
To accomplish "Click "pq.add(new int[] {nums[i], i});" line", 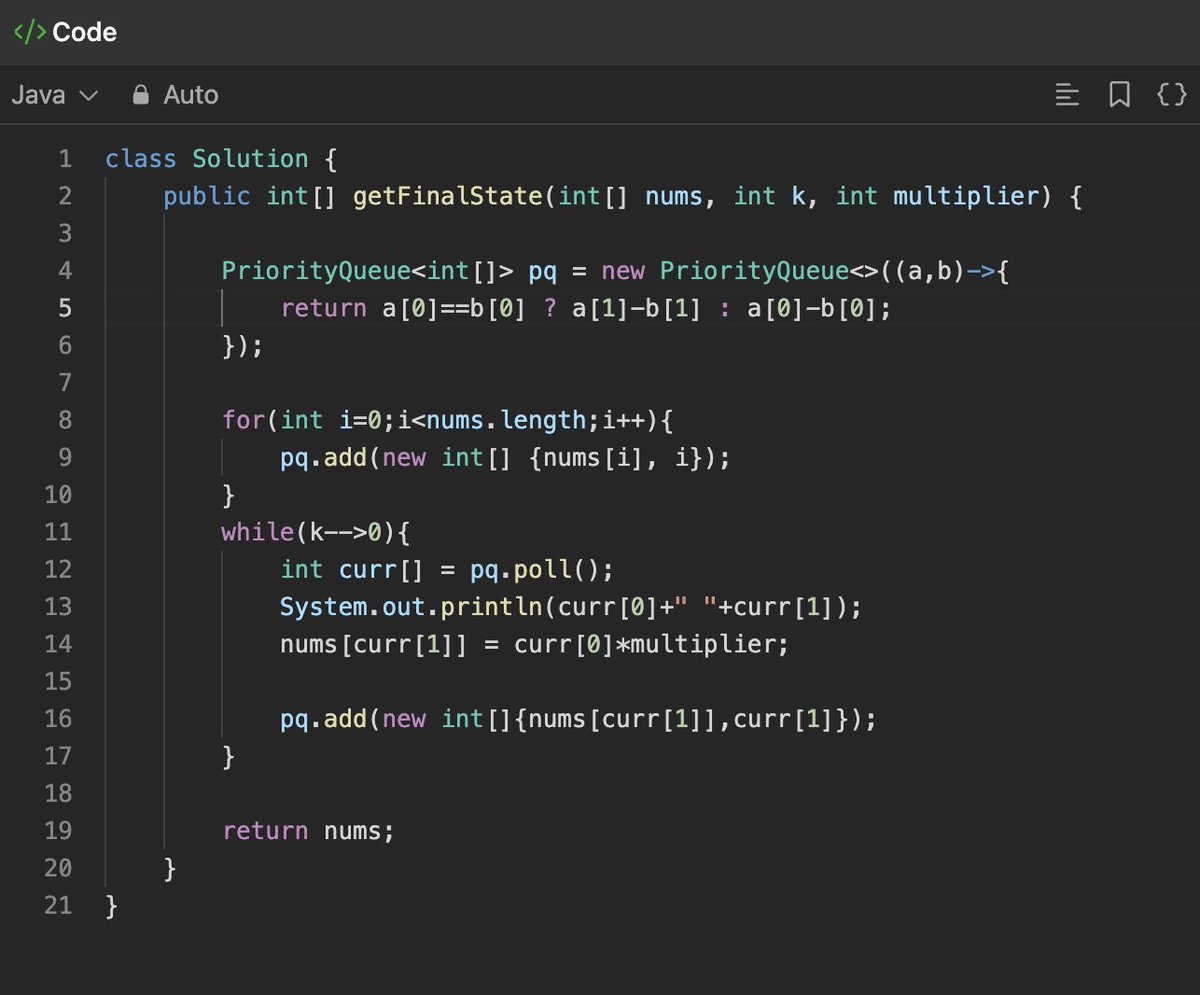I will pyautogui.click(x=506, y=458).
